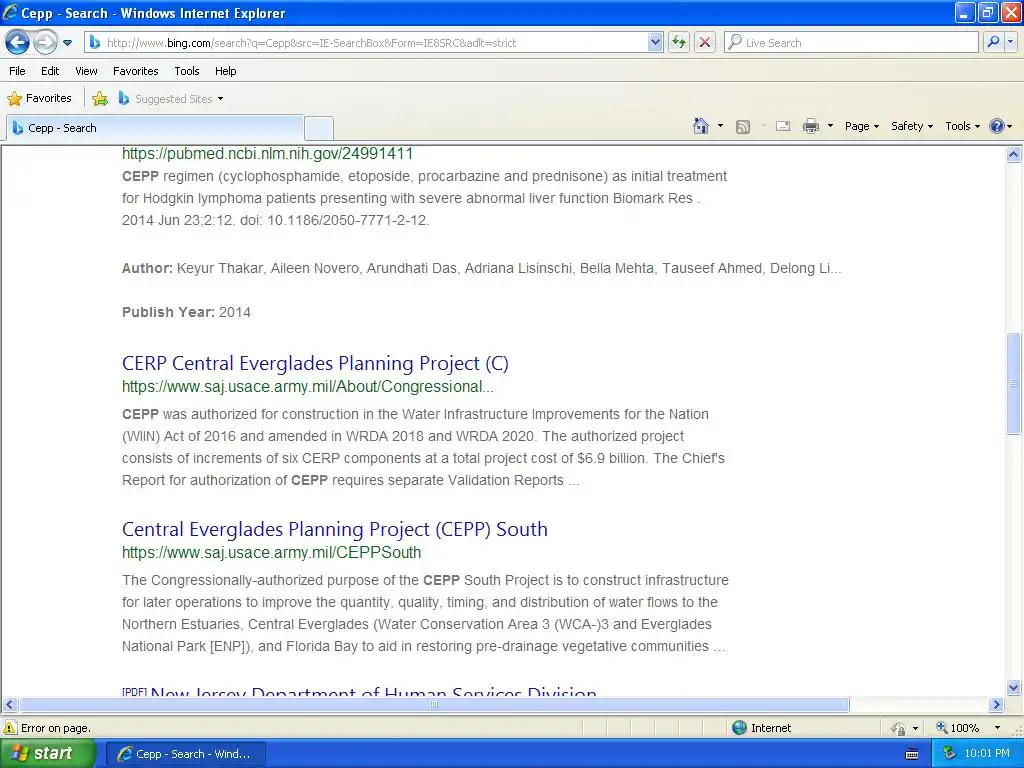Screen dimensions: 1024x768
Task: Click the Author: Keyur Thakar line
Action: (x=481, y=268)
